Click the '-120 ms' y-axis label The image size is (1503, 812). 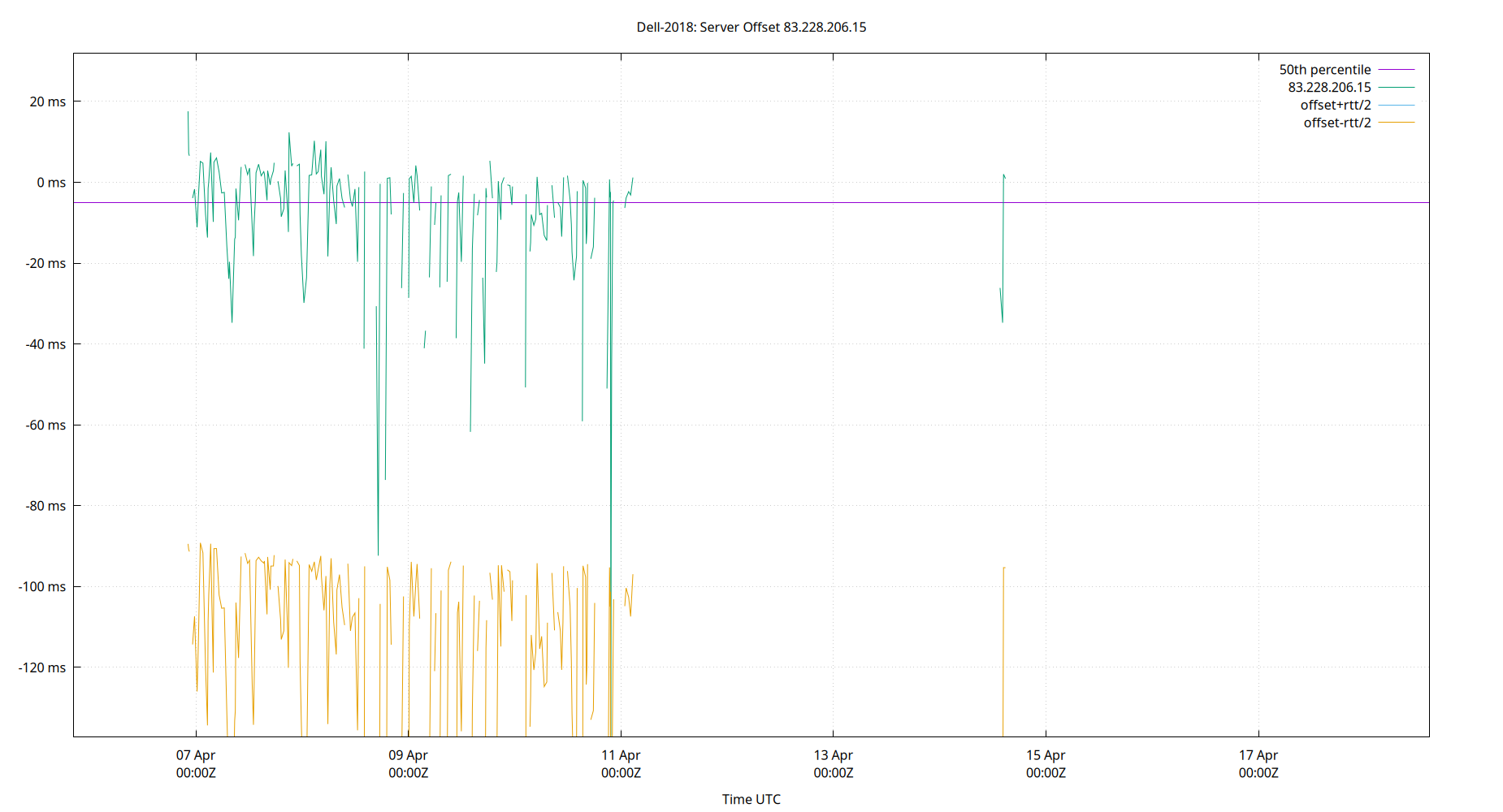(42, 667)
